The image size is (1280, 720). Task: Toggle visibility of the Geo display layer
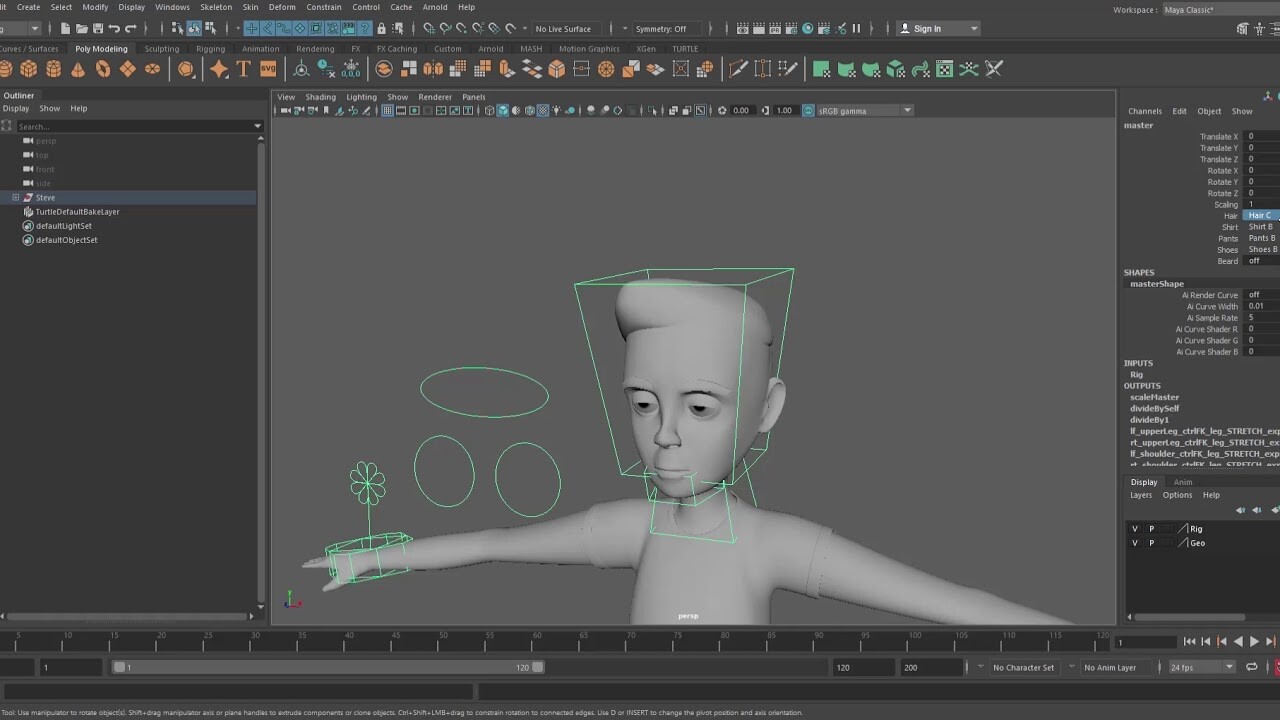tap(1134, 543)
